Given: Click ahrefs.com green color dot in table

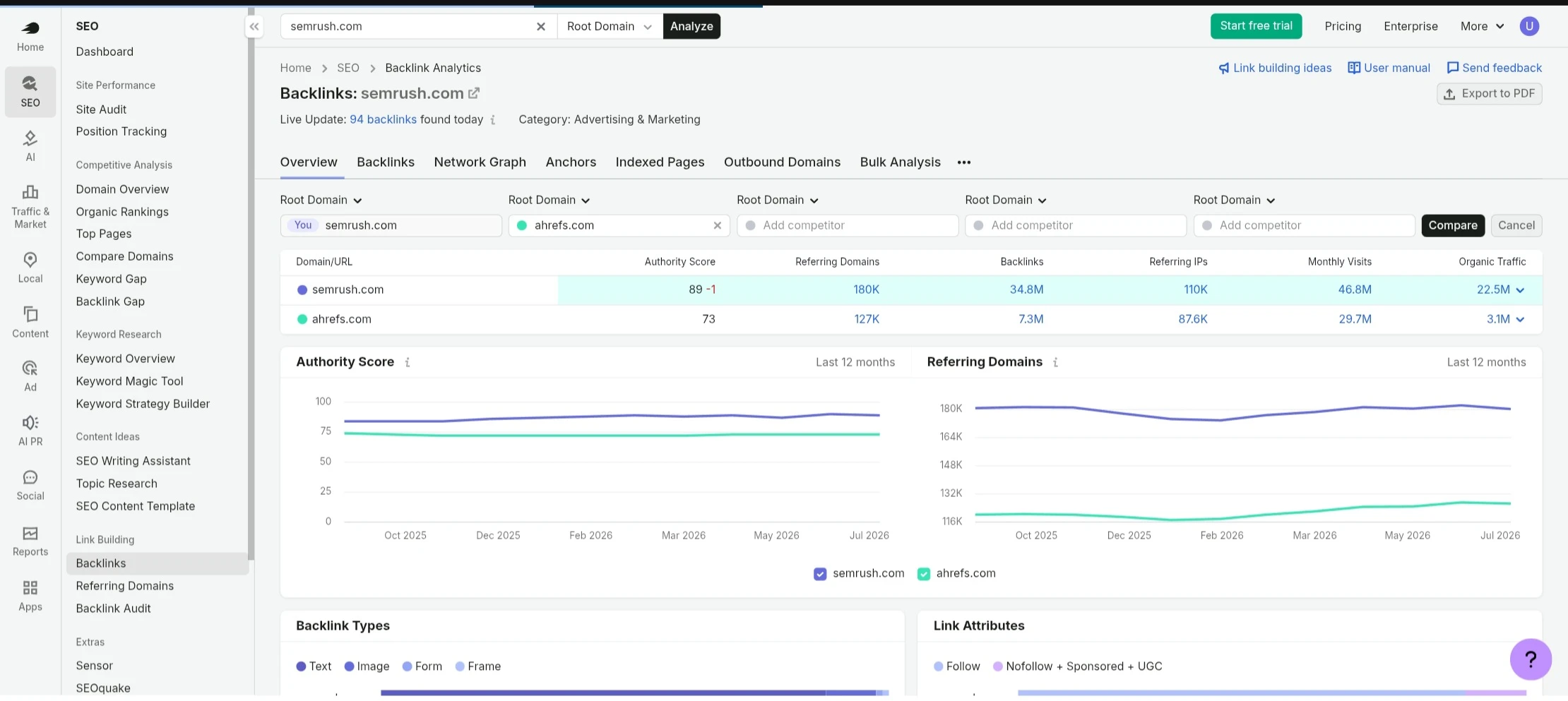Looking at the screenshot, I should click(302, 320).
